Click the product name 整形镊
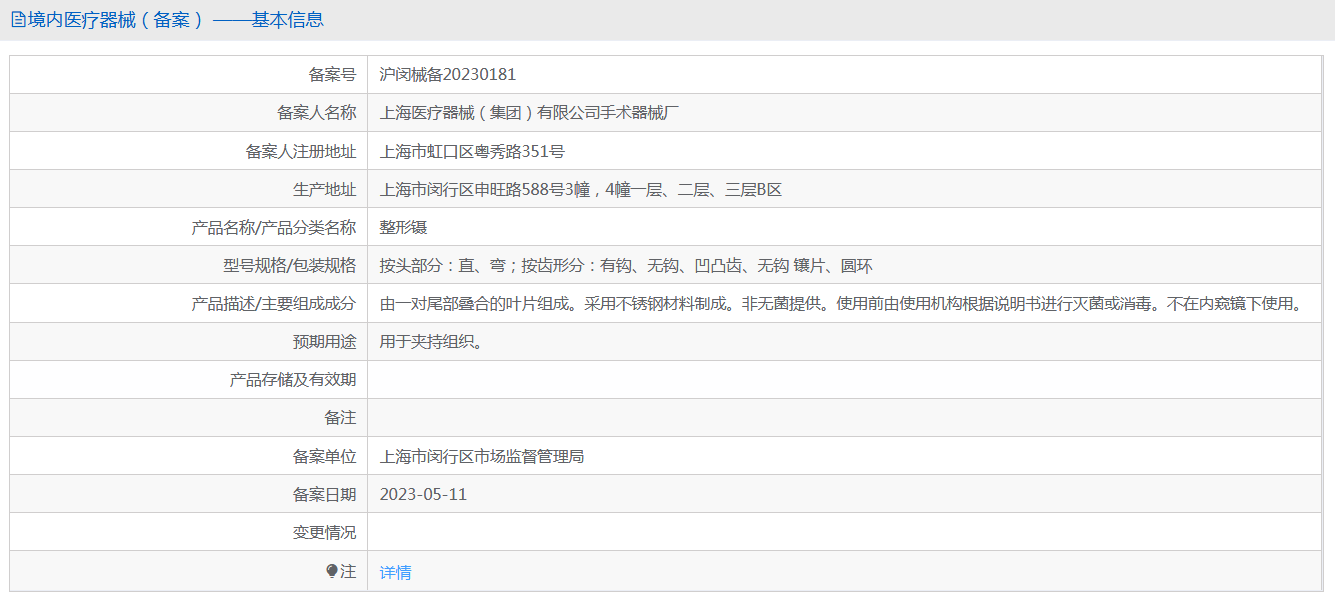The width and height of the screenshot is (1335, 604). pyautogui.click(x=403, y=227)
